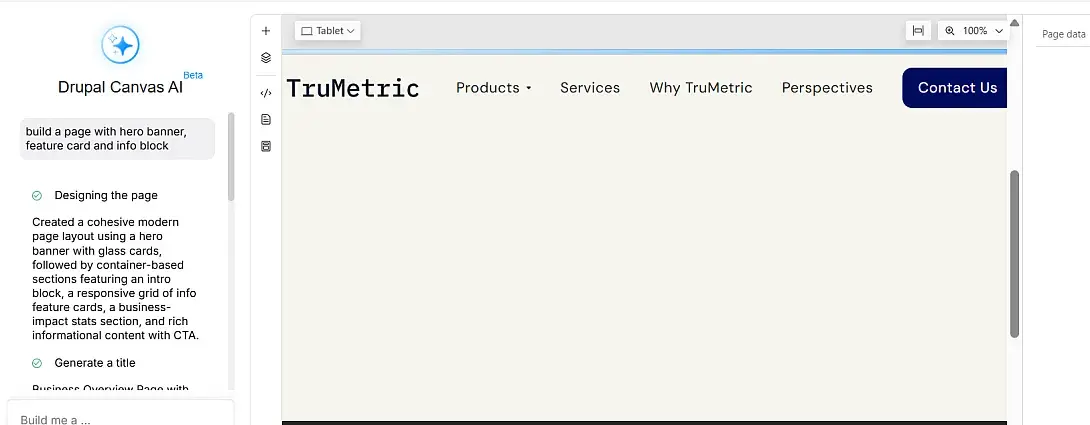Open the templates icon in sidebar
This screenshot has height=425, width=1090.
click(x=266, y=146)
